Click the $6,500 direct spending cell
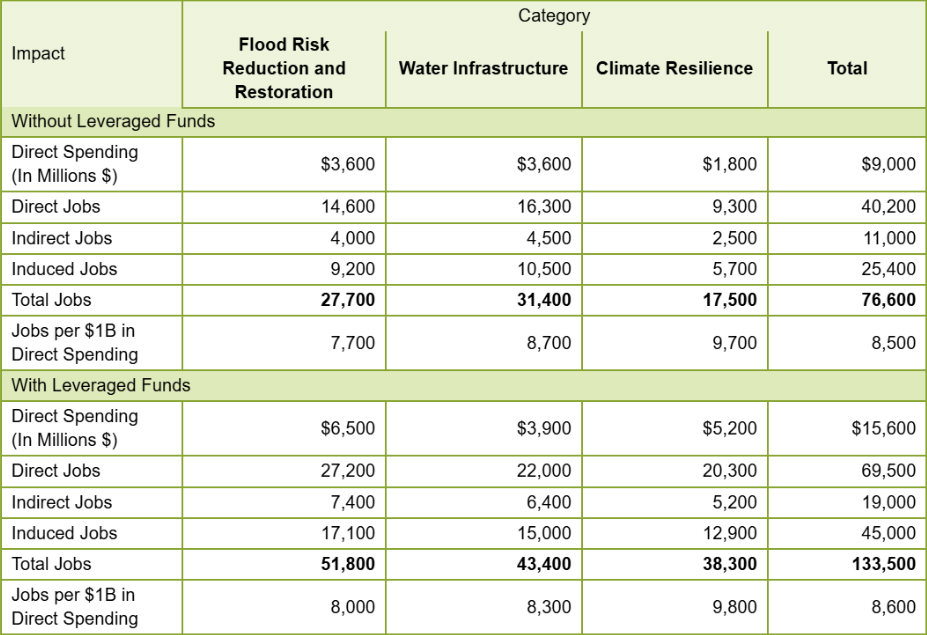 tap(284, 428)
